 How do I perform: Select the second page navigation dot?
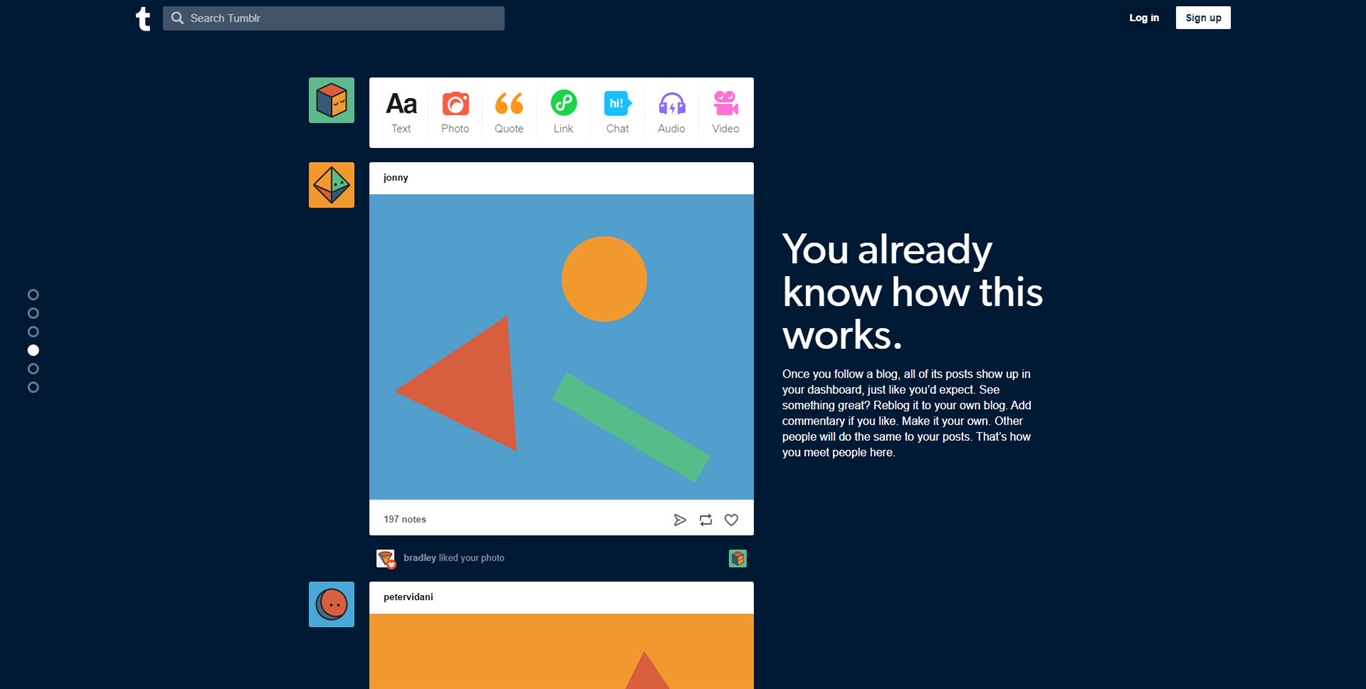click(33, 313)
